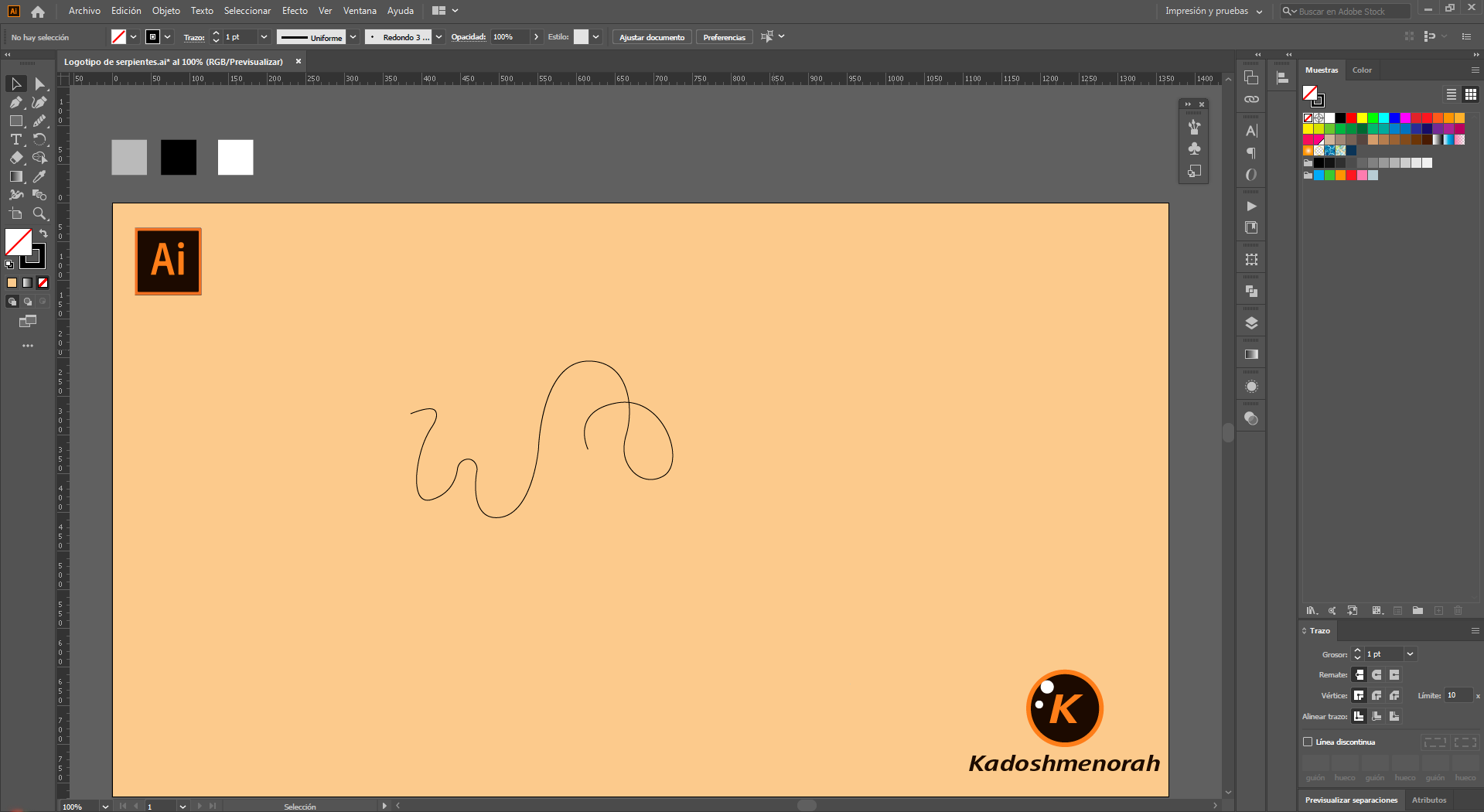Select the Direct Selection tool
The image size is (1484, 812).
tap(39, 84)
